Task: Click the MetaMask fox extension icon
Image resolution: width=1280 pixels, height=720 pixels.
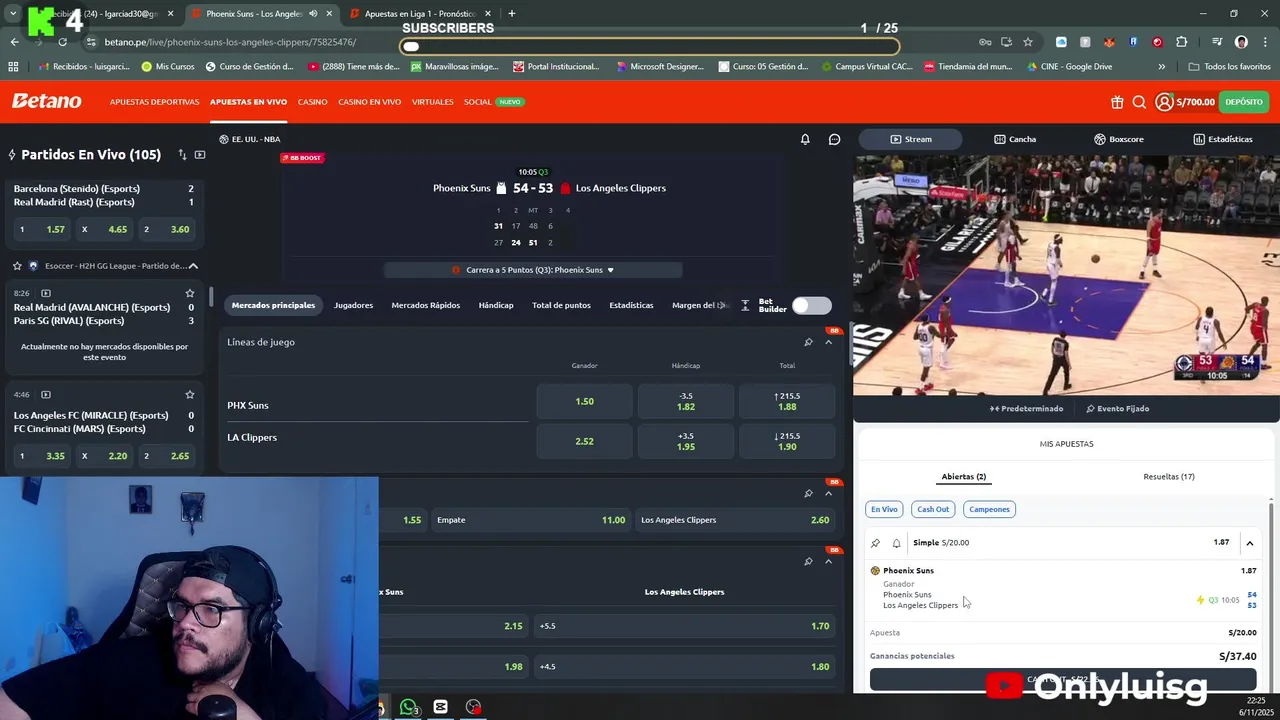Action: [x=1109, y=42]
